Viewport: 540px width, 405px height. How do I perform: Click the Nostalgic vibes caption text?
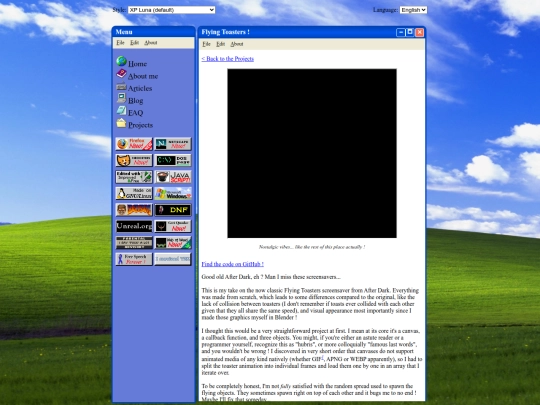(x=312, y=247)
